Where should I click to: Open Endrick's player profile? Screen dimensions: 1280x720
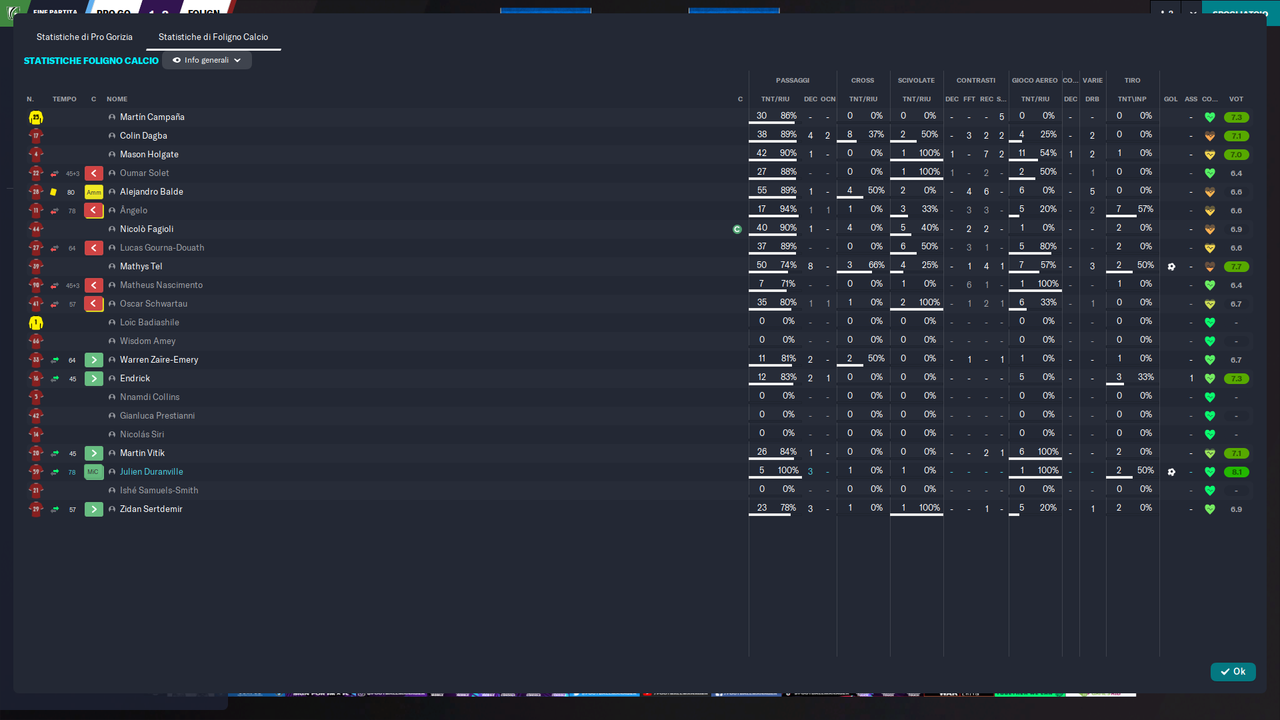click(135, 379)
